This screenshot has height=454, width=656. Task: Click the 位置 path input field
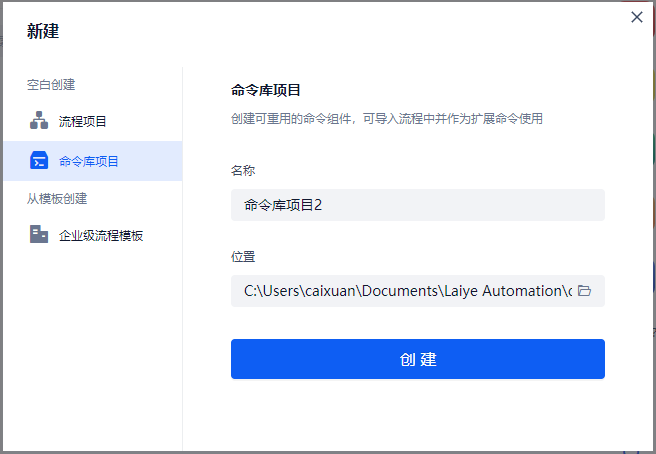point(405,291)
